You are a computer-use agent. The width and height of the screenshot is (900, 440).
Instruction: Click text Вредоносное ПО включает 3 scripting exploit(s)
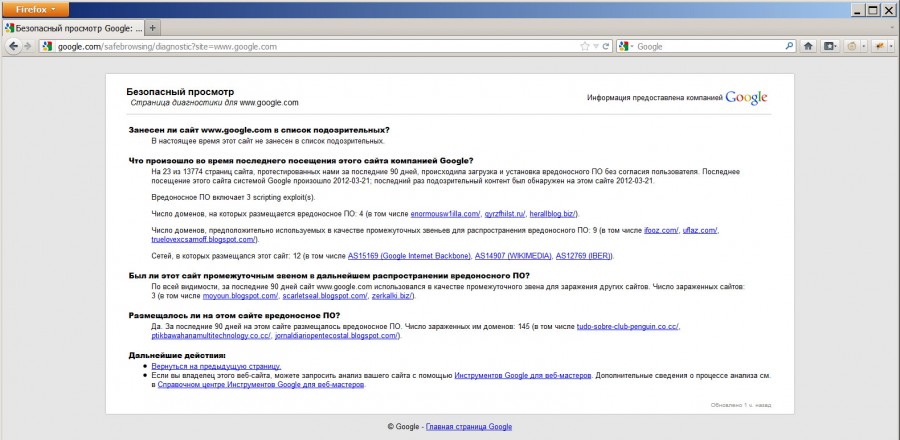tap(234, 197)
